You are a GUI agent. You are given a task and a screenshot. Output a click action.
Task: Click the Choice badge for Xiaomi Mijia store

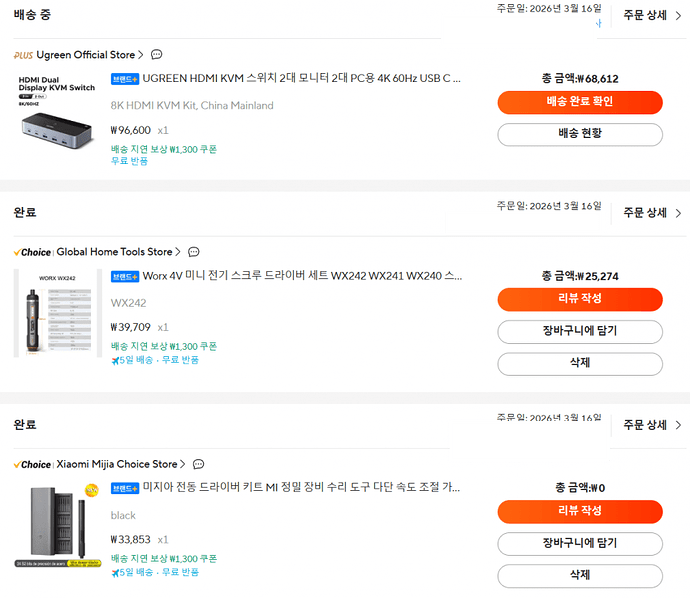[32, 464]
